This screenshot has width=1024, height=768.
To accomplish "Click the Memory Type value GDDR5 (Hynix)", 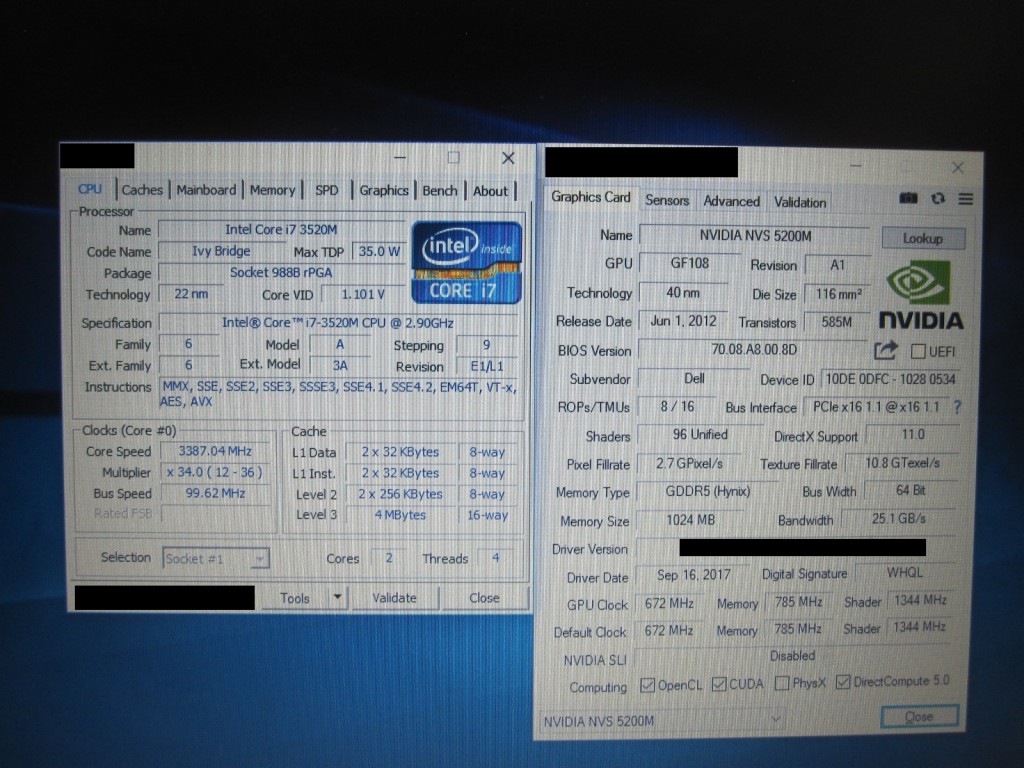I will [x=707, y=491].
